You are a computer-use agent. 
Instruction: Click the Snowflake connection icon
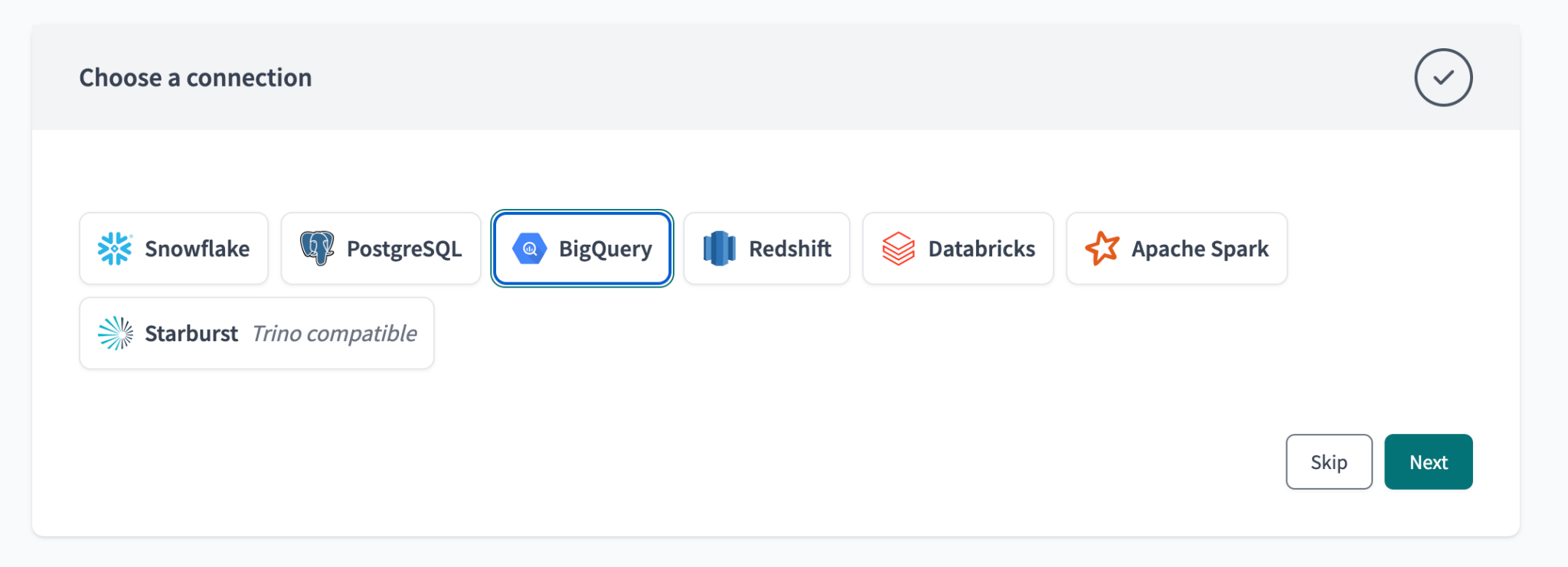point(116,248)
